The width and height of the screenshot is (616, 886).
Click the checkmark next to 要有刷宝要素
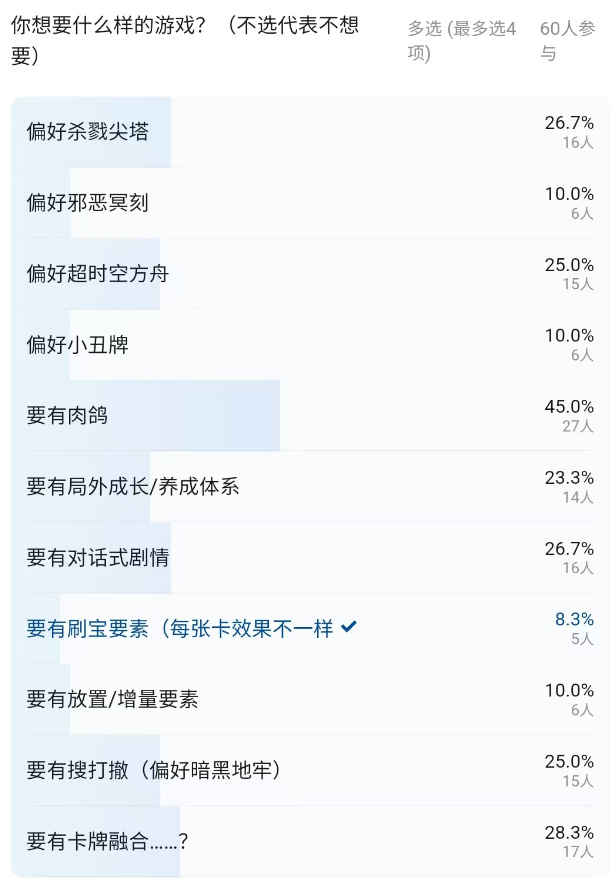(349, 627)
